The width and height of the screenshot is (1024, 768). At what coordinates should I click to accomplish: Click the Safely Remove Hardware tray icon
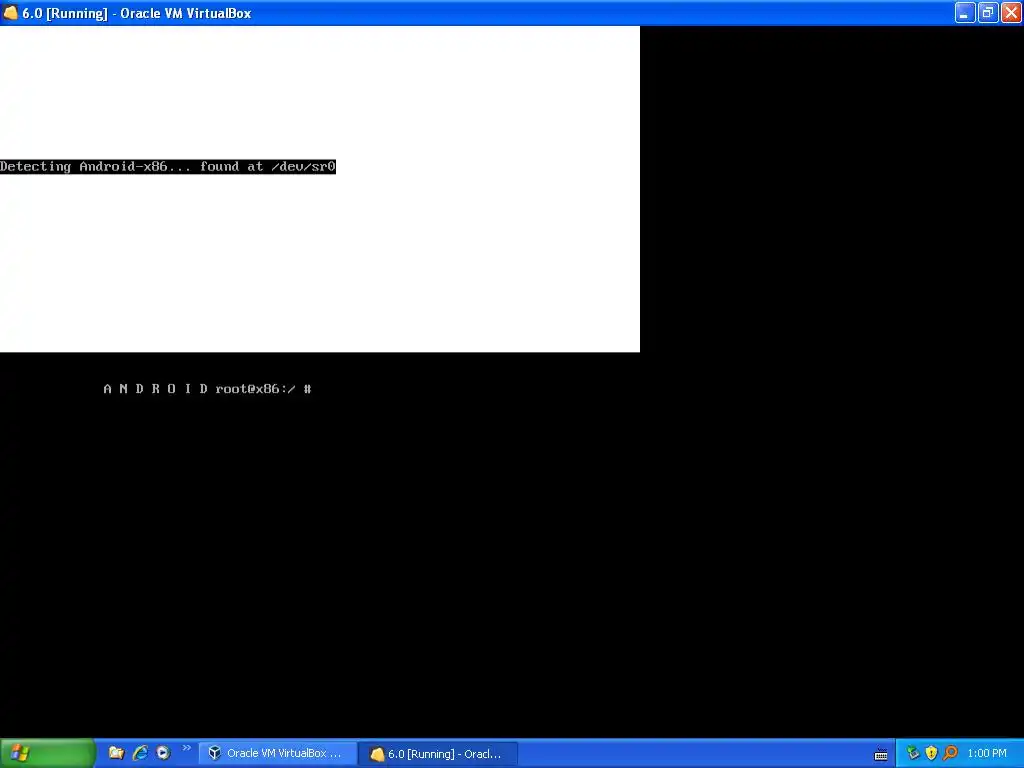912,753
